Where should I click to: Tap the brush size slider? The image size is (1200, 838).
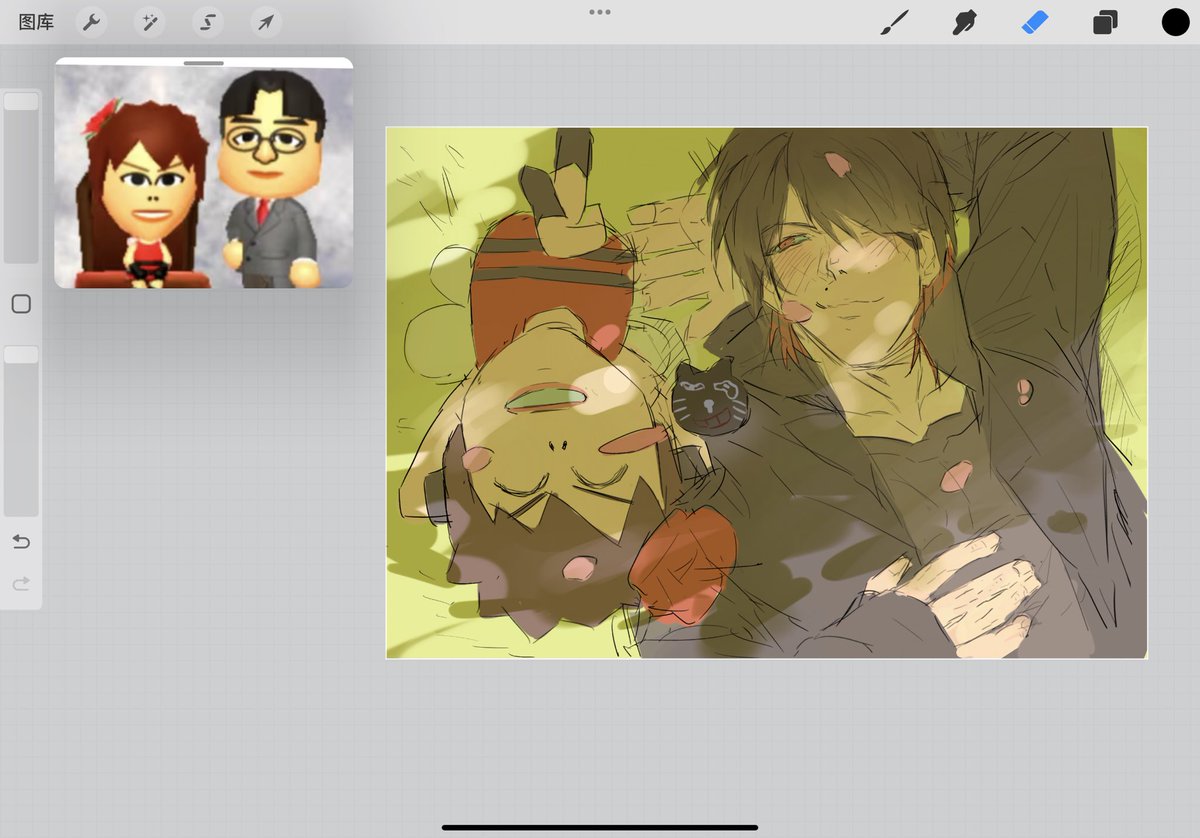click(21, 177)
